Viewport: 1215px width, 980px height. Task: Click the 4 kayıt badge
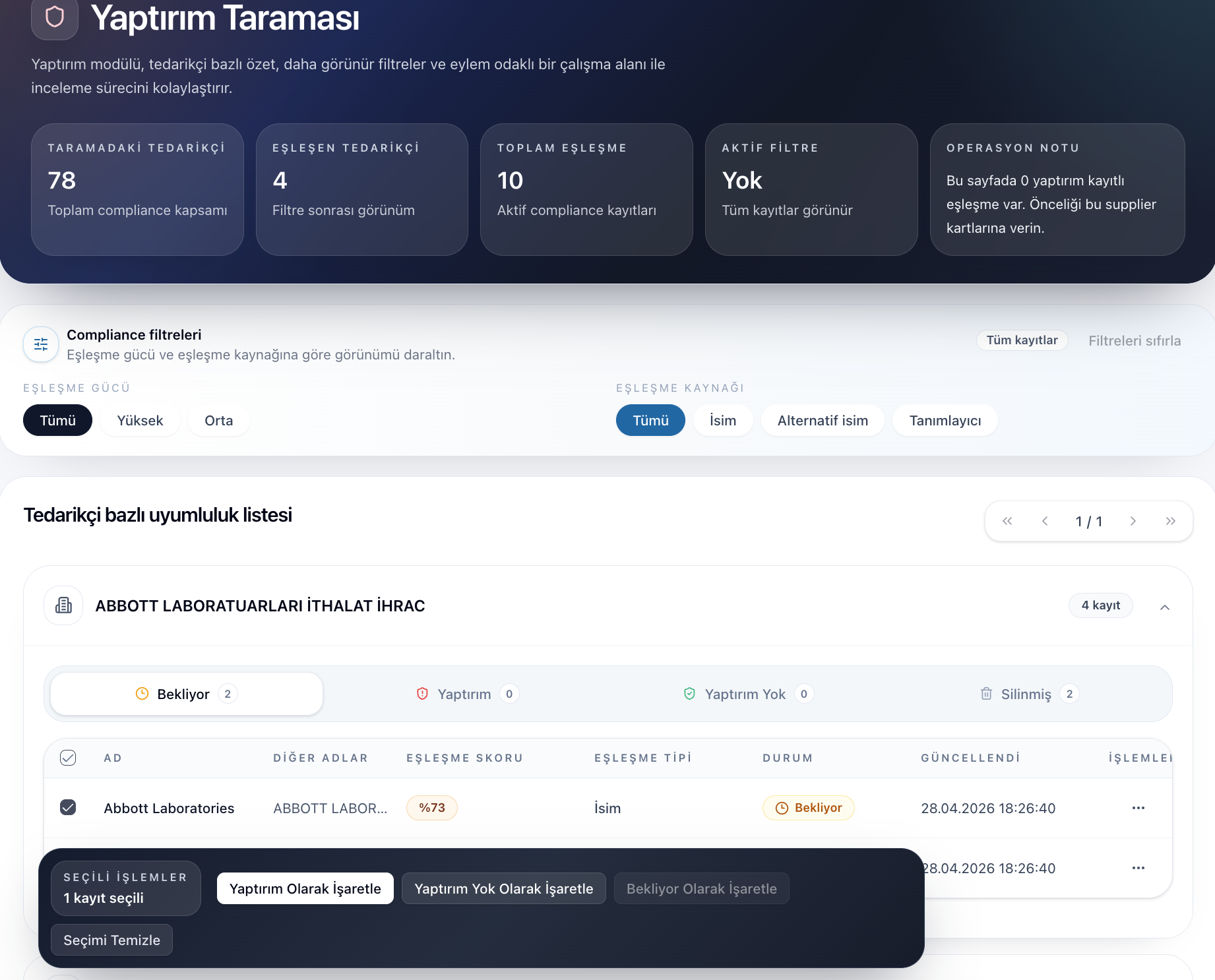tap(1100, 605)
